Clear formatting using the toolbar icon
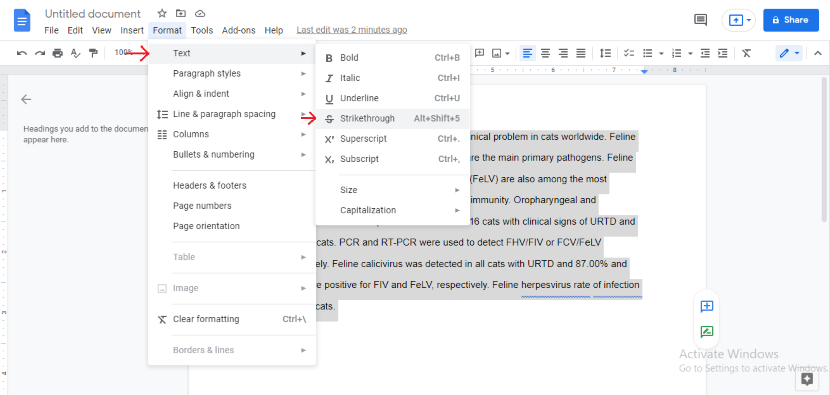Screen dimensions: 830x395 tap(746, 53)
